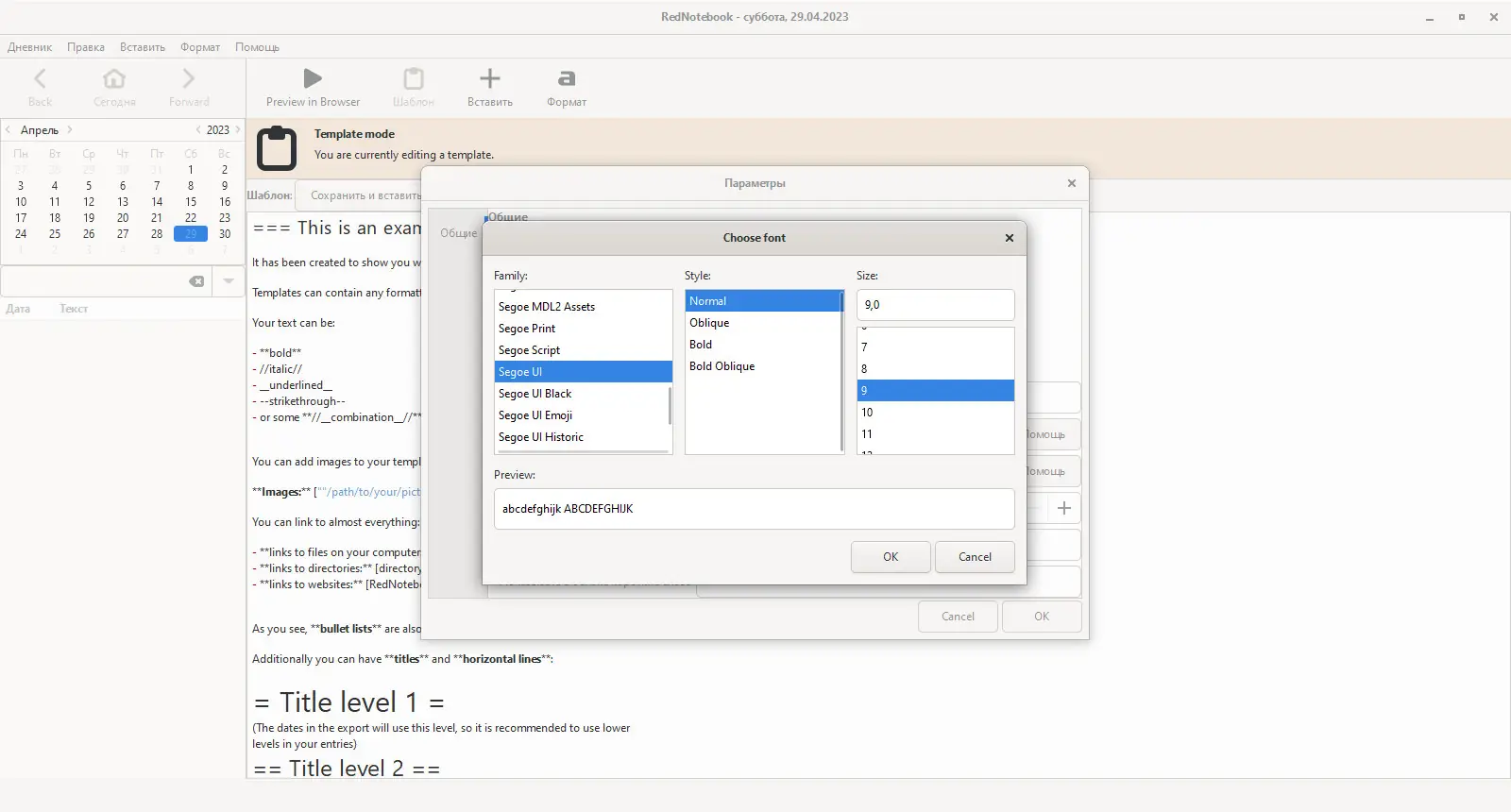Select April 29 in the calendar

pyautogui.click(x=191, y=234)
